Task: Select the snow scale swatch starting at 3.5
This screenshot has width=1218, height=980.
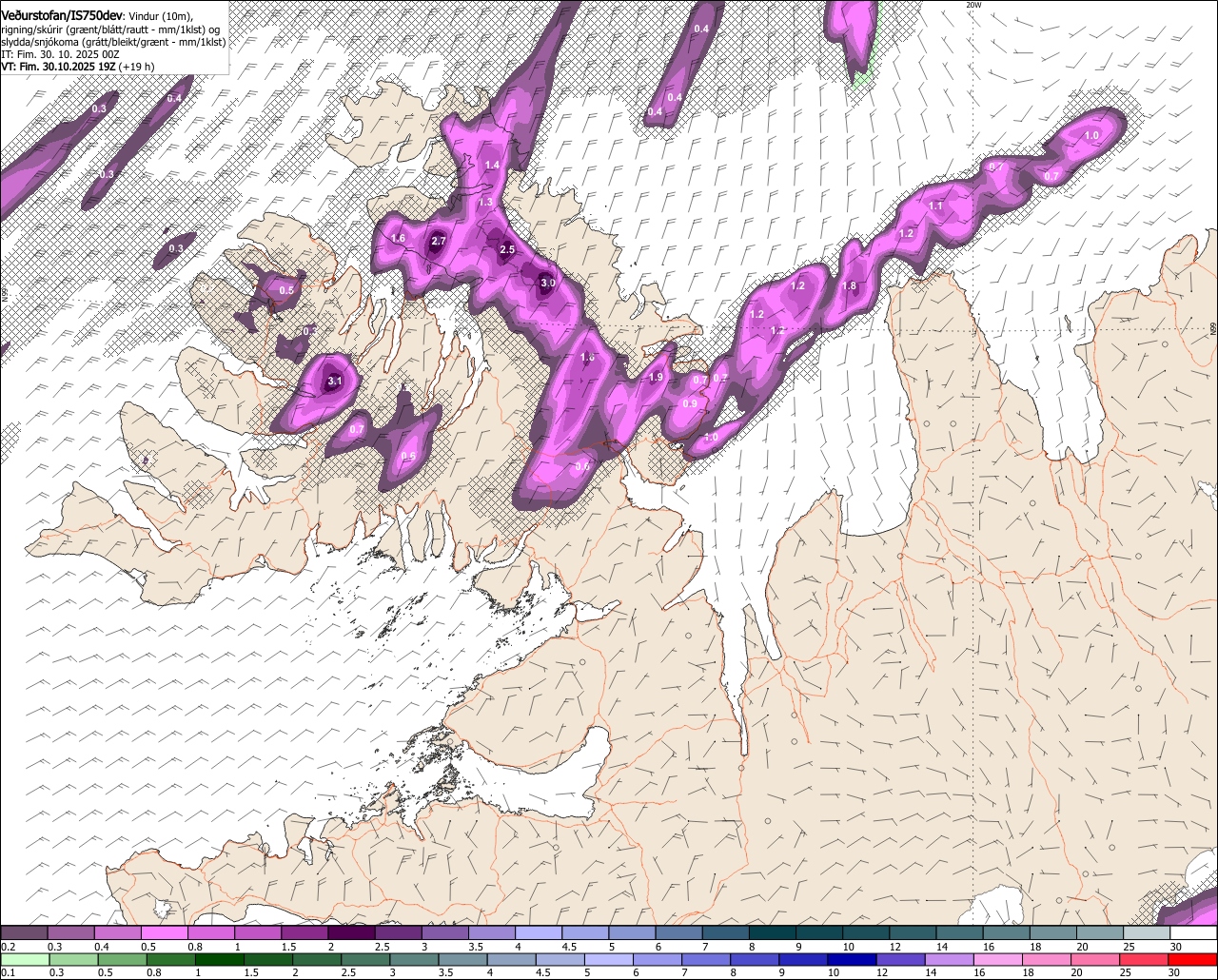Action: tap(491, 932)
